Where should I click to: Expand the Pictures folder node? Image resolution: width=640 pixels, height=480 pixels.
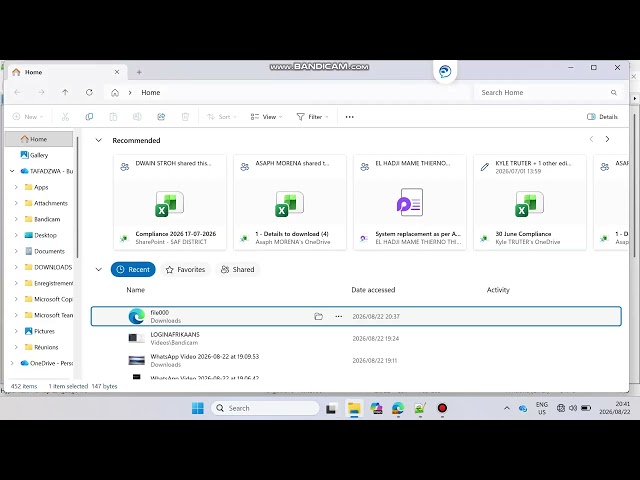click(16, 331)
